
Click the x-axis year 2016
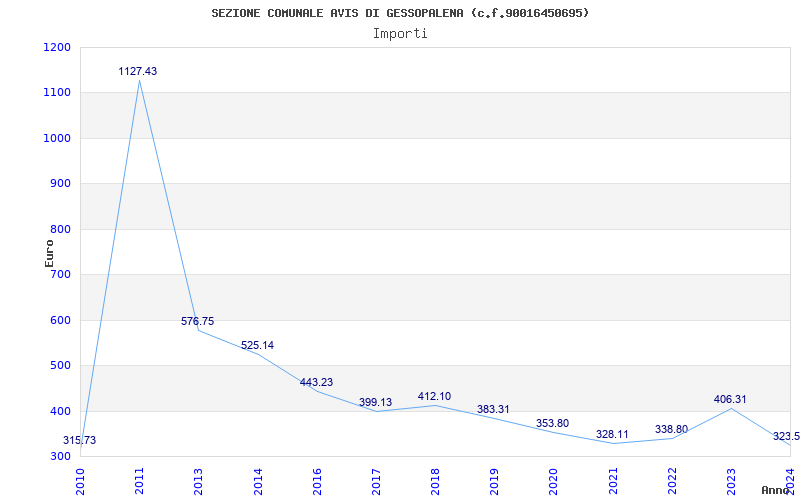coord(317,481)
